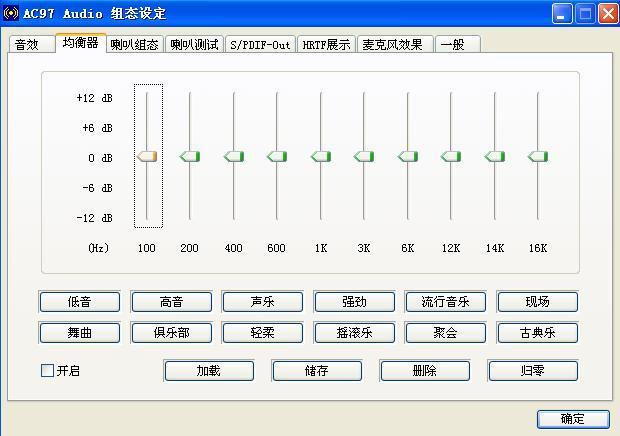Click the 600 Hz equalizer slider thumb
The image size is (620, 436).
277,157
